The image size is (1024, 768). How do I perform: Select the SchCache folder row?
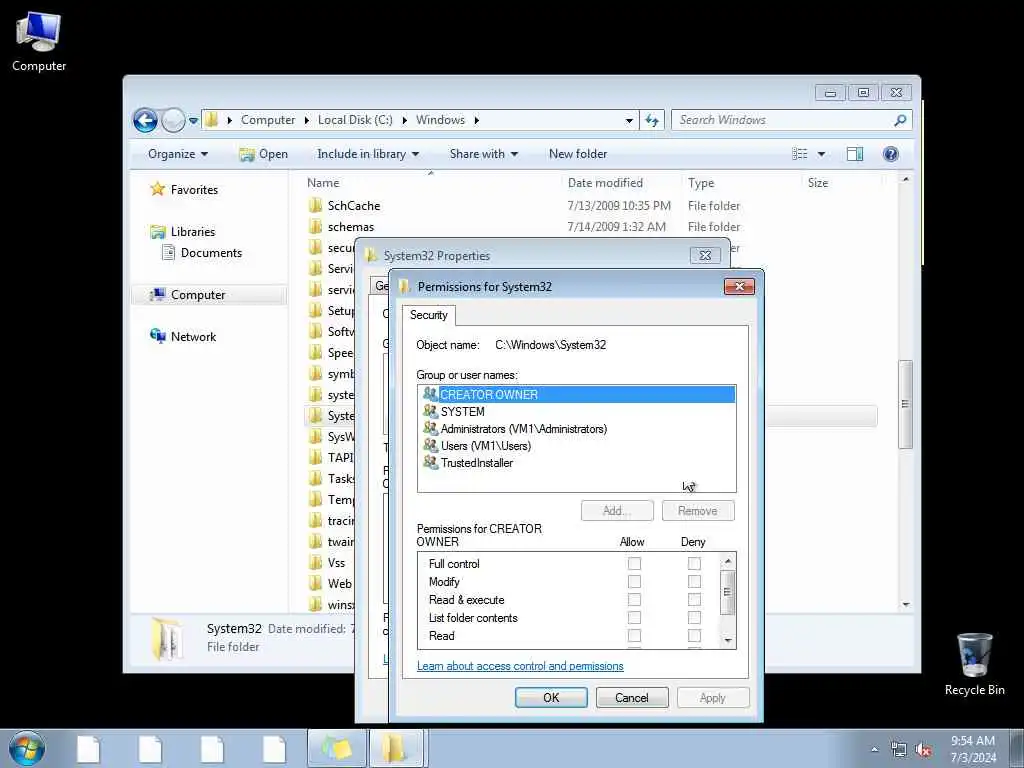coord(591,206)
